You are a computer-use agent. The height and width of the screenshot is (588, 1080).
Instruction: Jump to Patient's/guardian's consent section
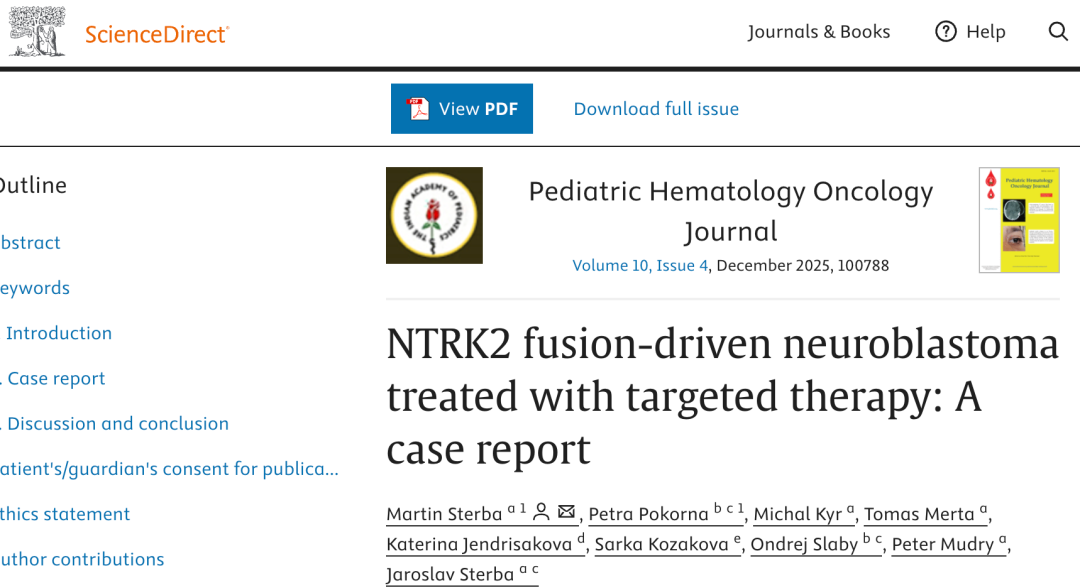169,469
